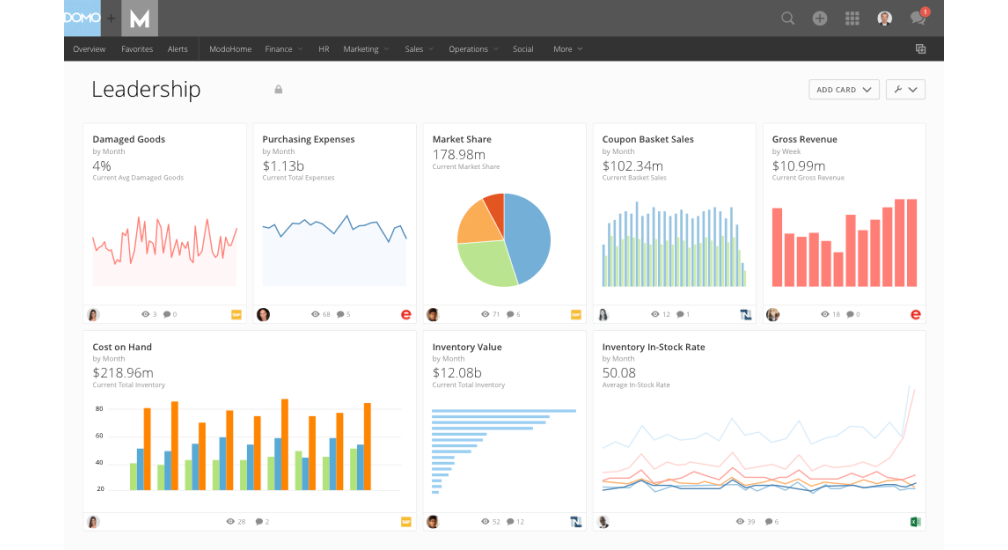1008x550 pixels.
Task: Expand the Operations menu
Action: coord(473,49)
